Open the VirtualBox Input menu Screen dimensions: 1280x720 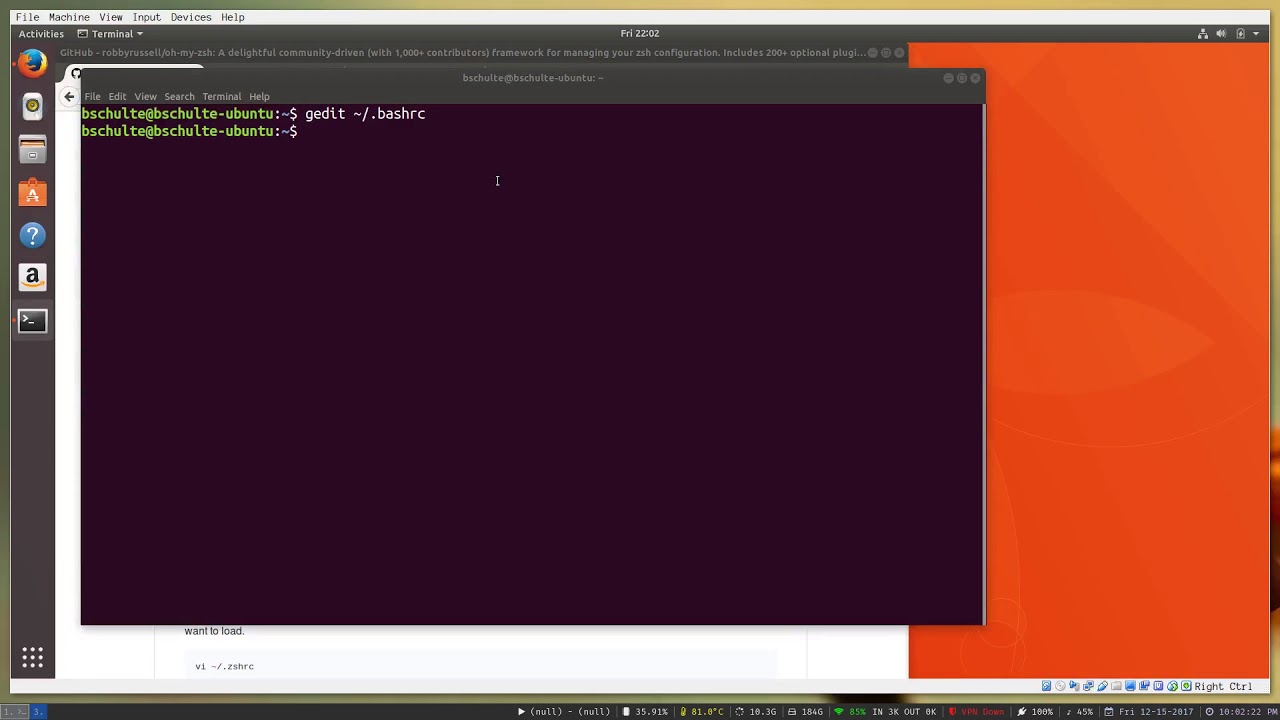tap(146, 17)
